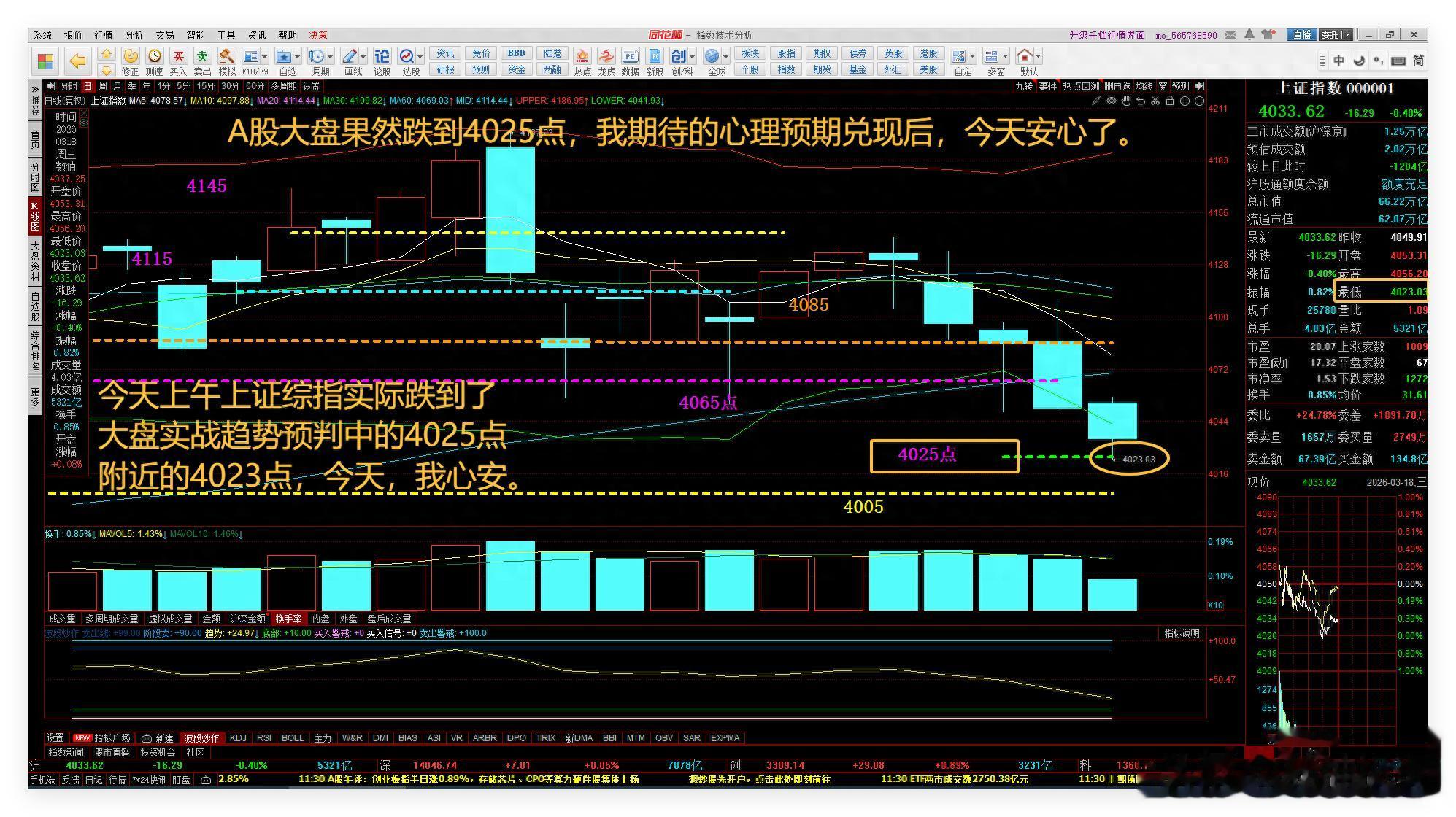Expand the 画线 drawing tool dropdown arrow
Screen dimensions: 1456x817
point(363,56)
